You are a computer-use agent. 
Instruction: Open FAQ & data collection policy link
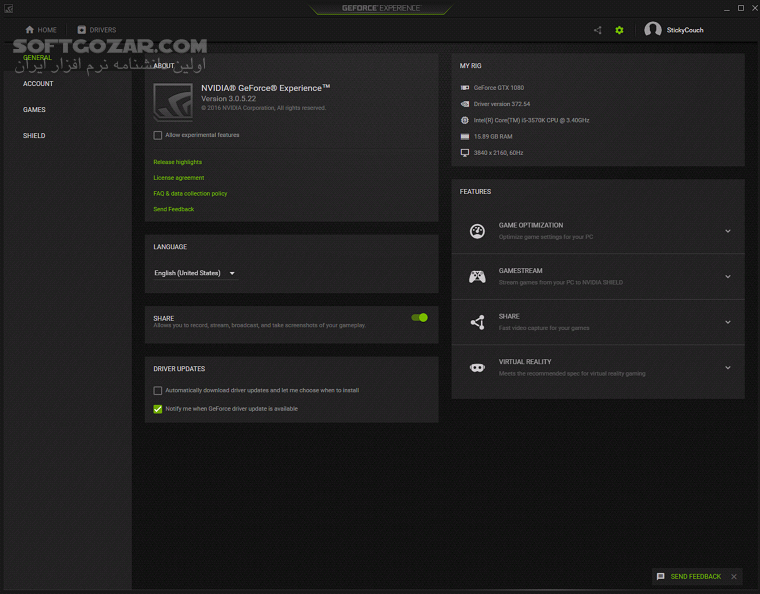click(x=190, y=193)
